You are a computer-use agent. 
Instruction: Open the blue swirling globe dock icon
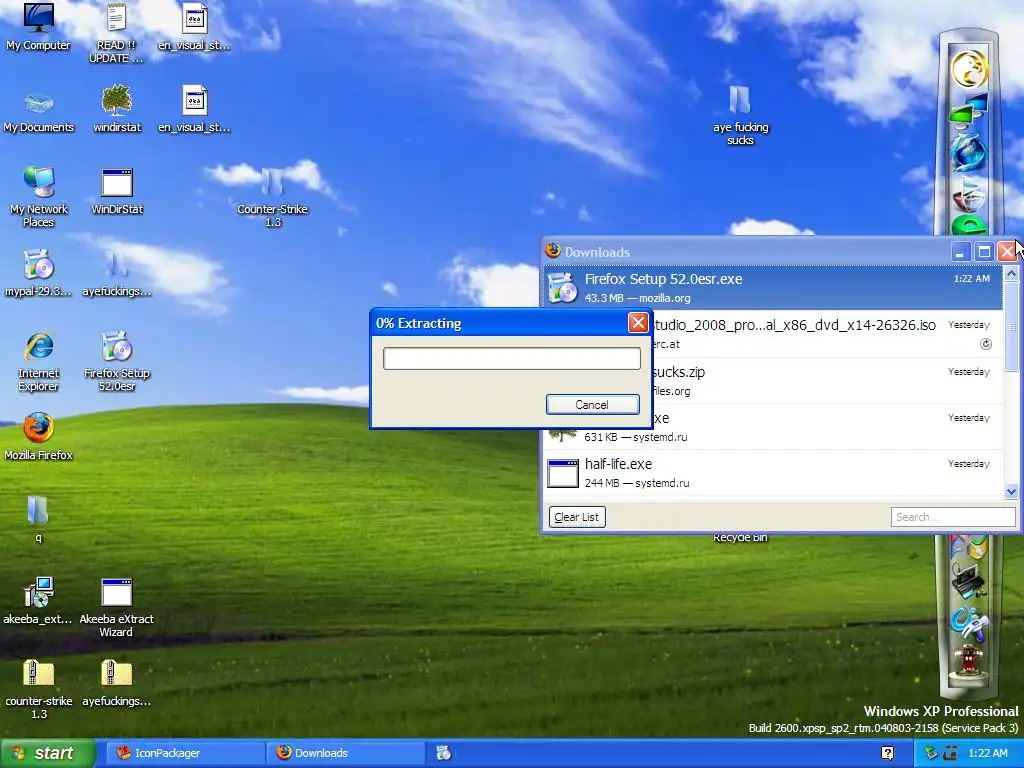click(968, 153)
